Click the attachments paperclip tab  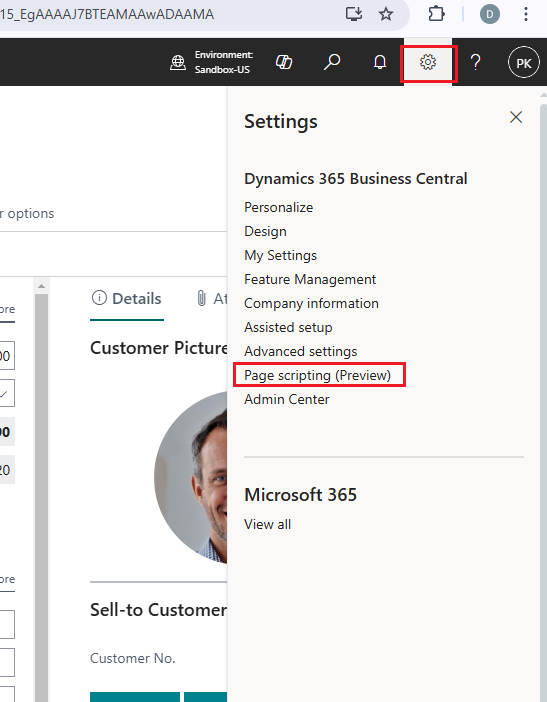[211, 299]
